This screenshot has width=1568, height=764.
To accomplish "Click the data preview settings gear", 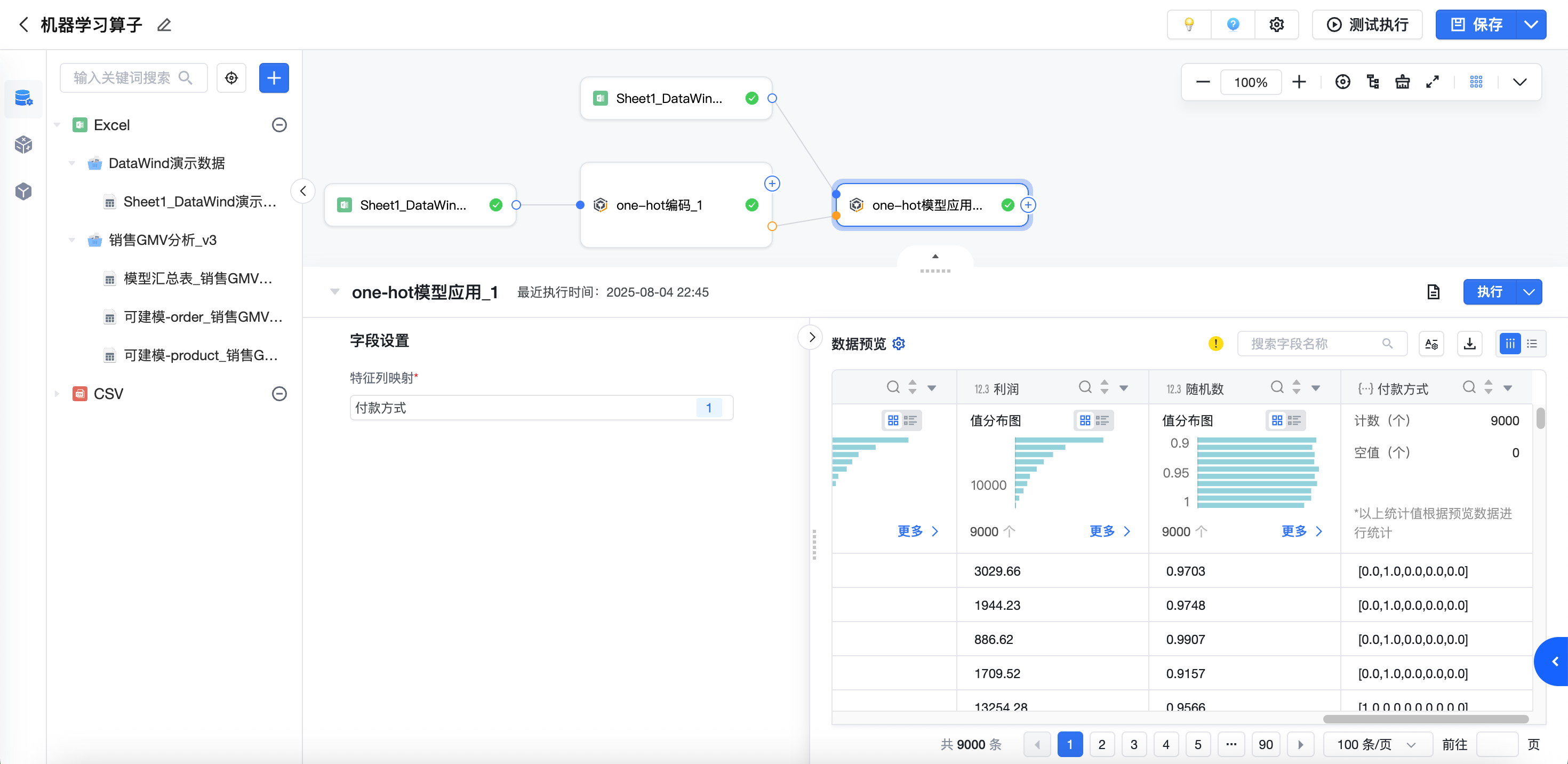I will pos(899,344).
